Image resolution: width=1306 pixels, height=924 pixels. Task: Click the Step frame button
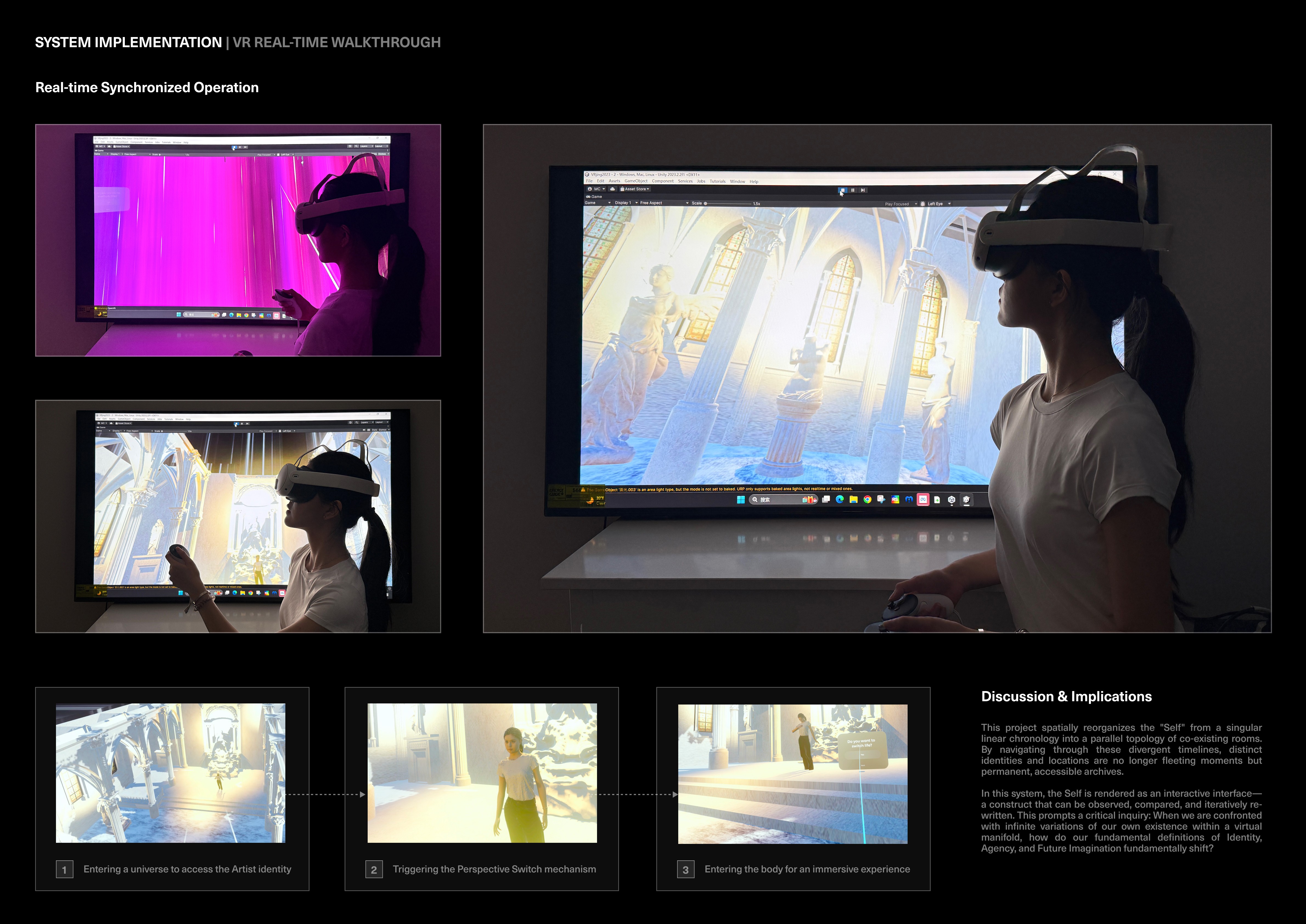(863, 190)
